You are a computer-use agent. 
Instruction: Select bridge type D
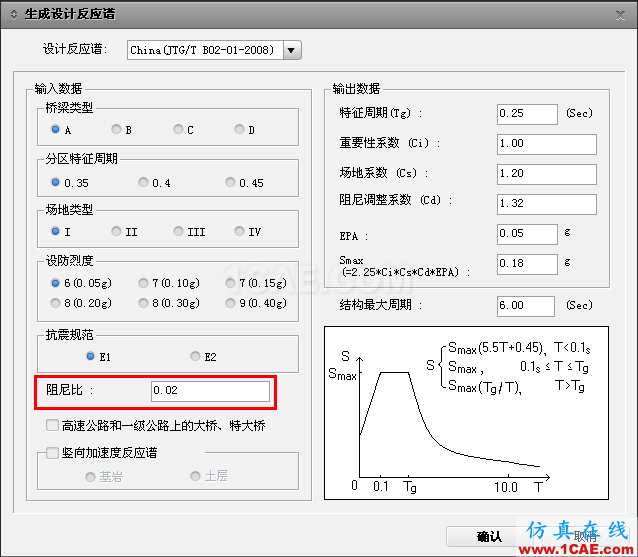coord(239,129)
